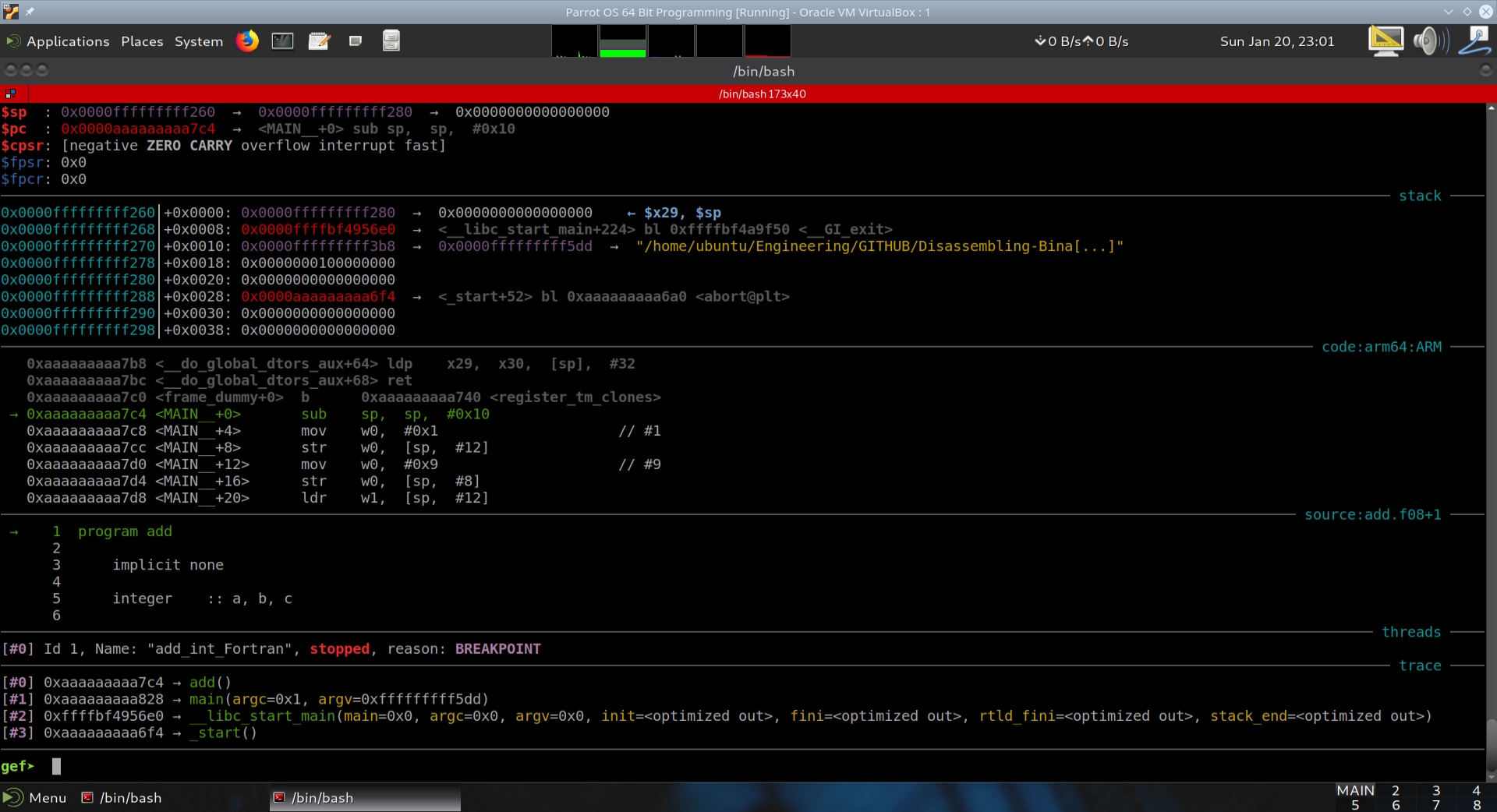The width and height of the screenshot is (1497, 812).
Task: Open the Applications menu
Action: [x=58, y=41]
